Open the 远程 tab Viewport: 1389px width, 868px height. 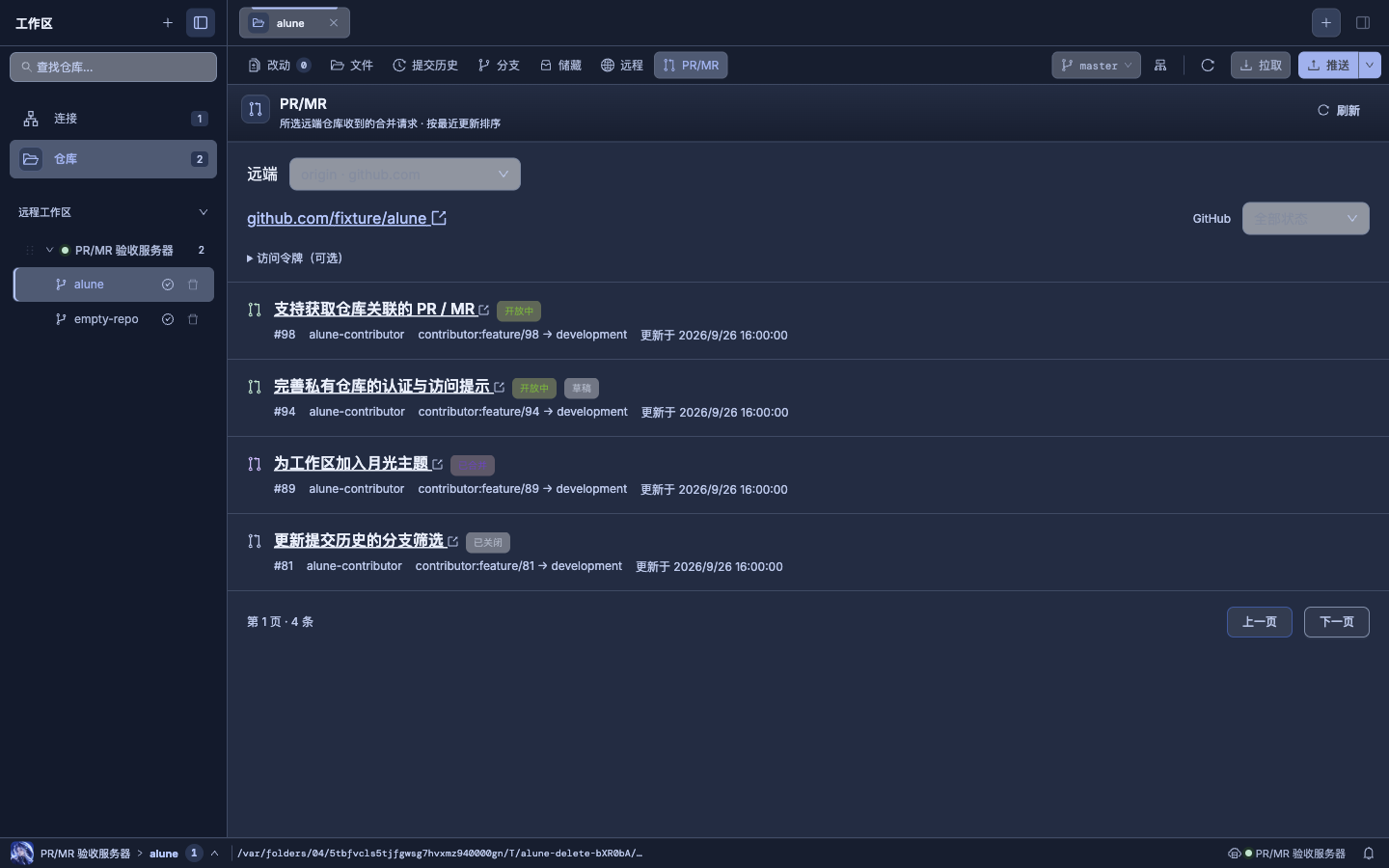click(x=622, y=66)
